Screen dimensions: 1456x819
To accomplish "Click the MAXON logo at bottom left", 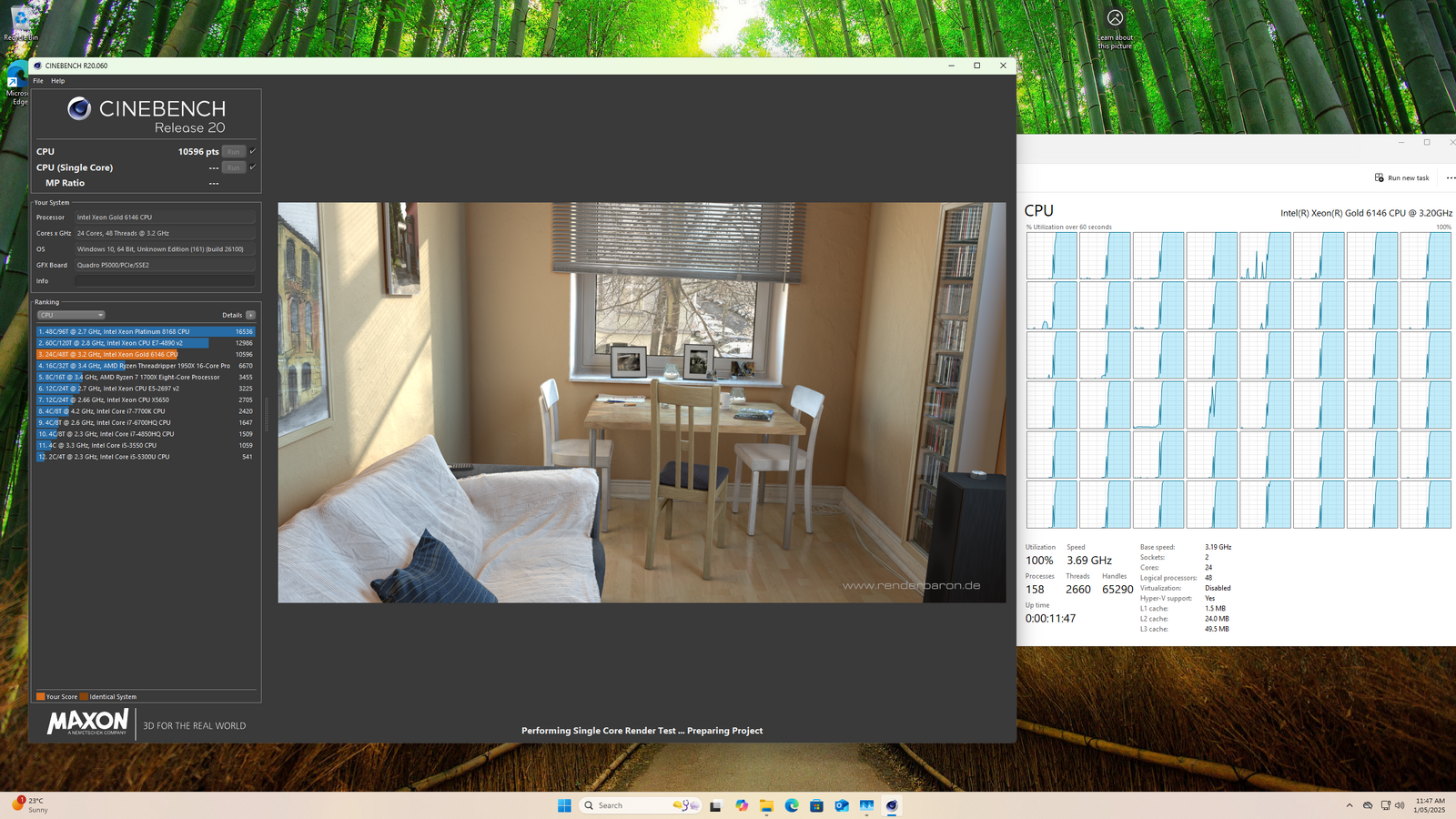I will [87, 723].
